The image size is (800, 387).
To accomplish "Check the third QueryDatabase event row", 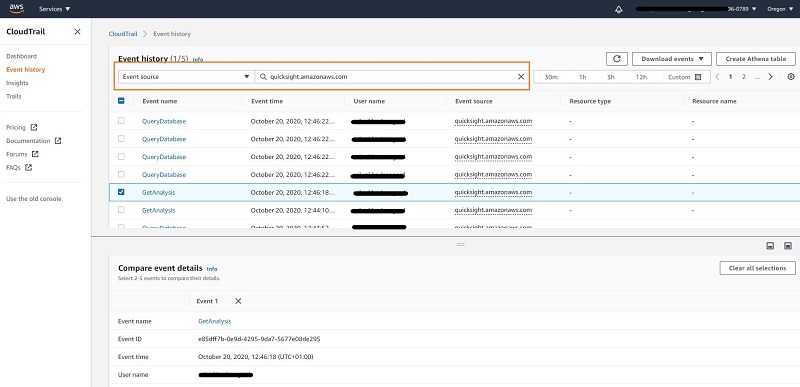I will click(x=121, y=157).
